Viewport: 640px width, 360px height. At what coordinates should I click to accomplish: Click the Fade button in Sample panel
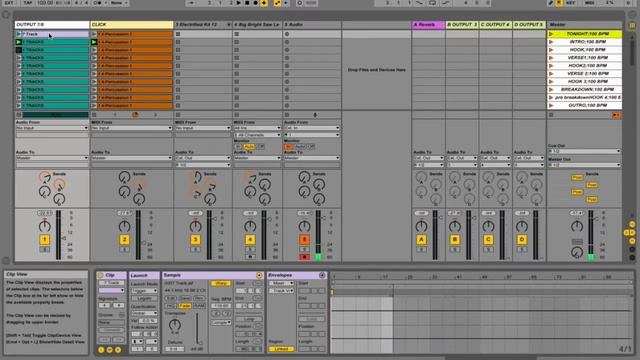pos(185,306)
